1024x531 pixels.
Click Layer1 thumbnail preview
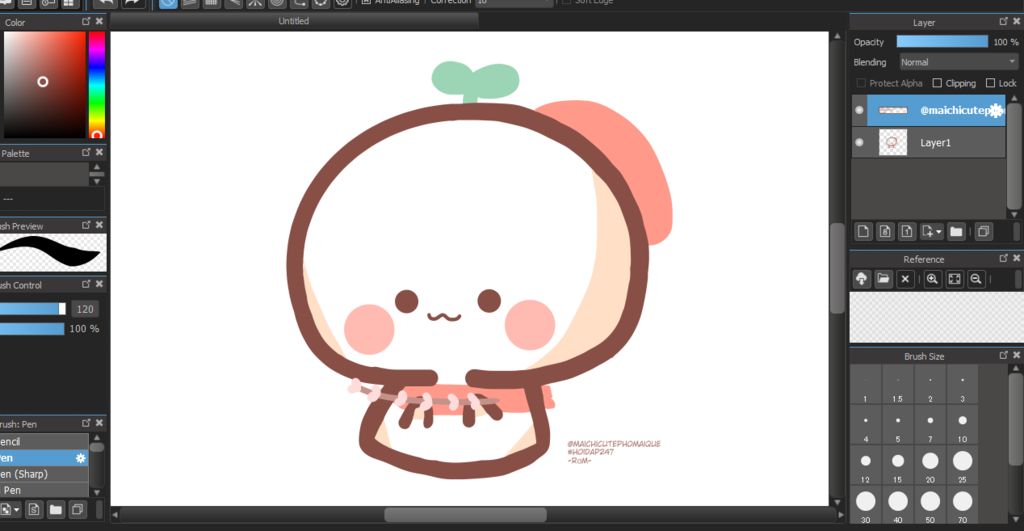pyautogui.click(x=893, y=142)
